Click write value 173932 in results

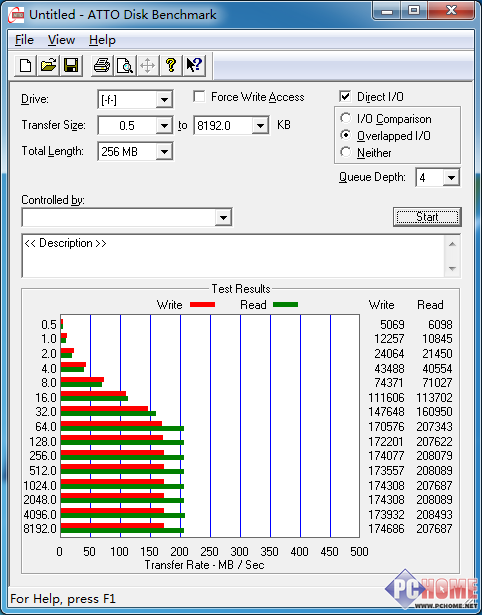pos(386,514)
